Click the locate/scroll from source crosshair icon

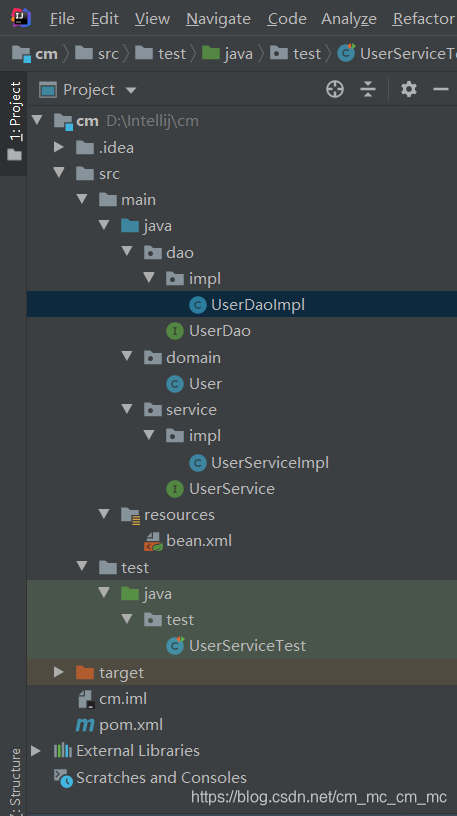pos(335,90)
